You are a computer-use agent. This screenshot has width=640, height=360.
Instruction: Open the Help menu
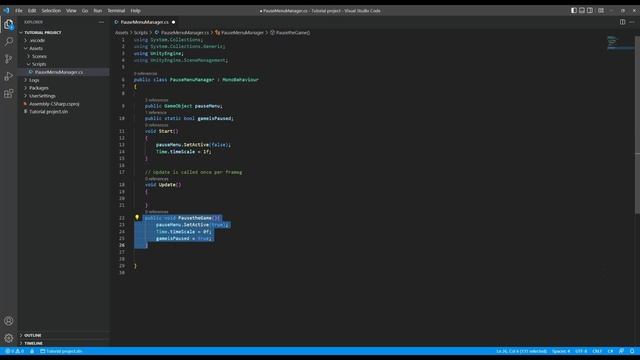(136, 11)
